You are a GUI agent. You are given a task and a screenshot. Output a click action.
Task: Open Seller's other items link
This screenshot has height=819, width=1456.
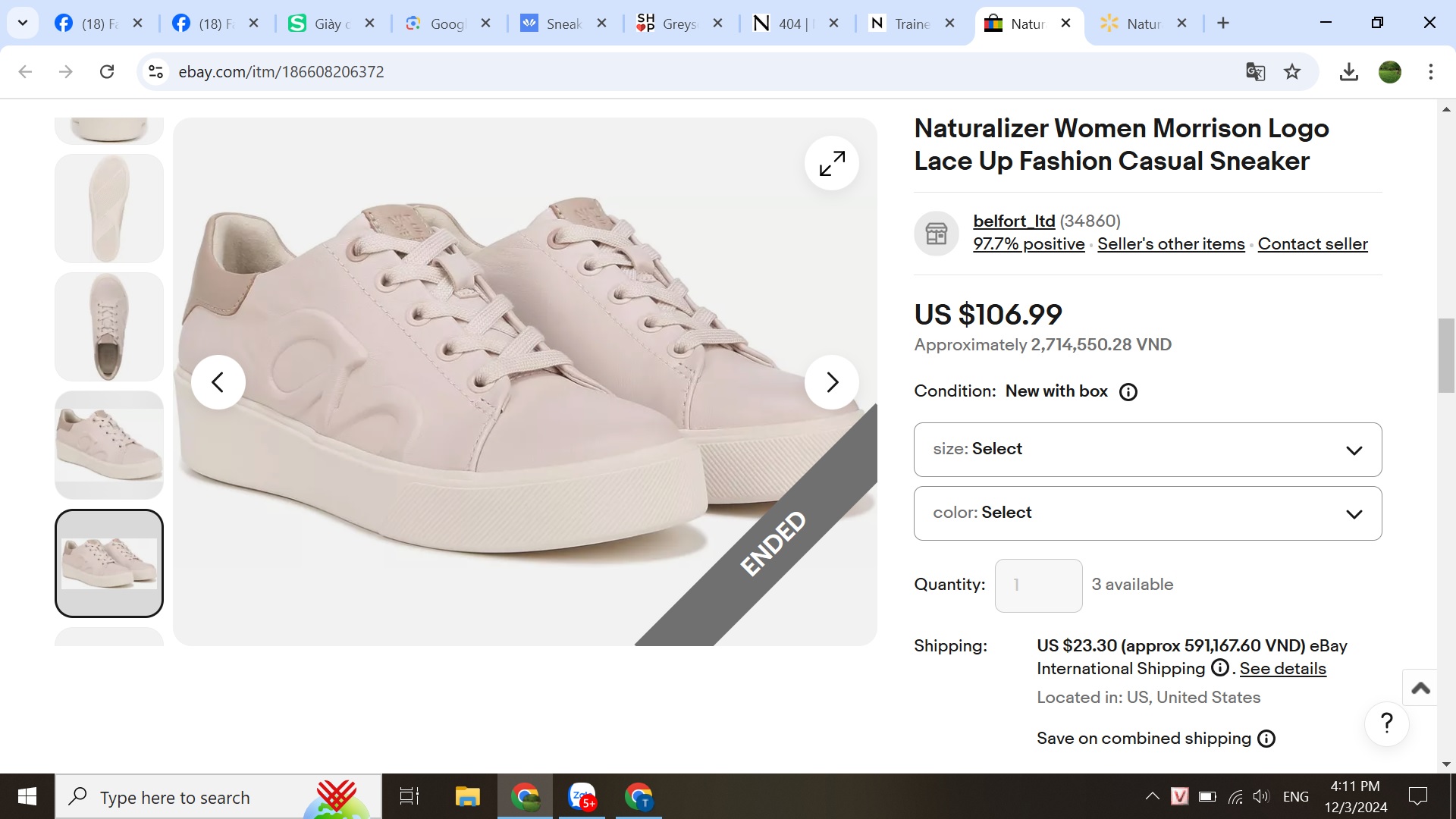(1171, 244)
